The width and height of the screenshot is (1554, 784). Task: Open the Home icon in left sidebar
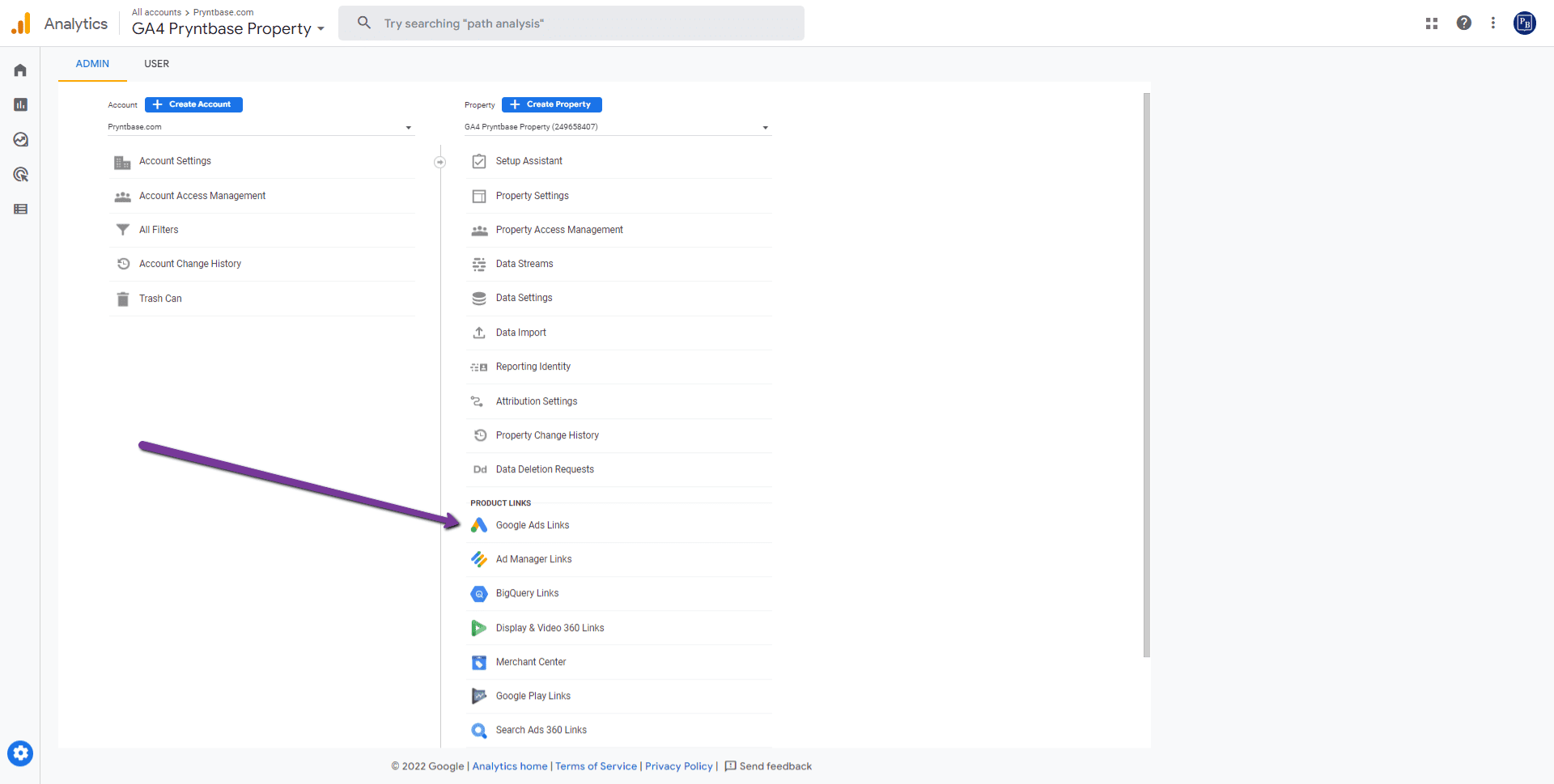click(x=20, y=70)
